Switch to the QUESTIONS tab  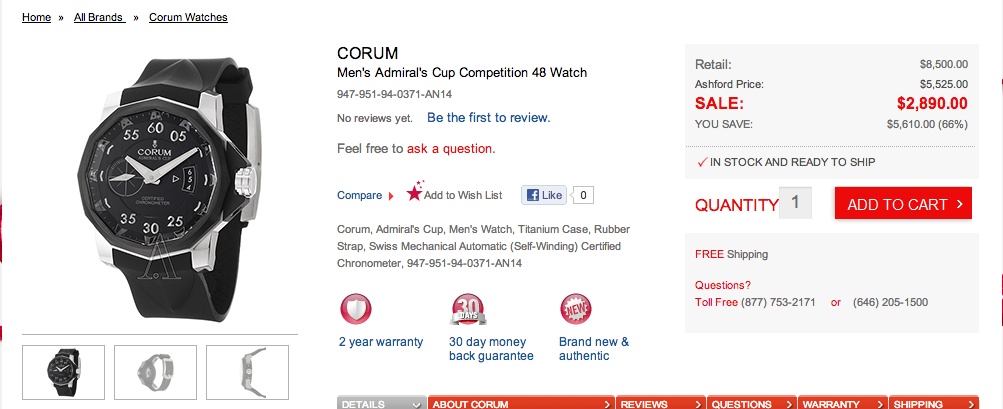coord(751,404)
